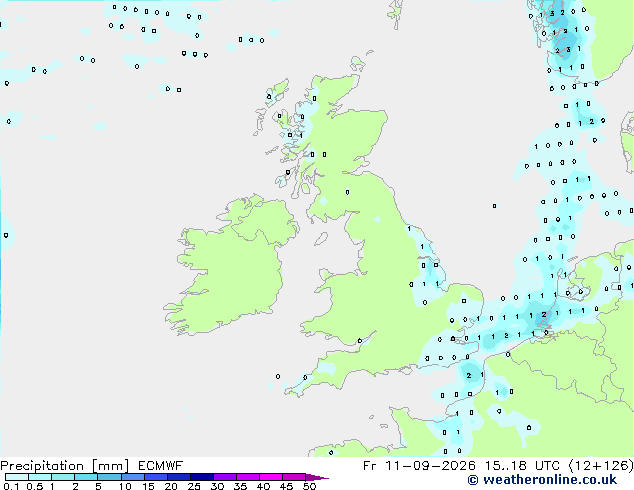Pick the 25–30 mm dark navy swatch
This screenshot has width=634, height=490.
[x=202, y=477]
